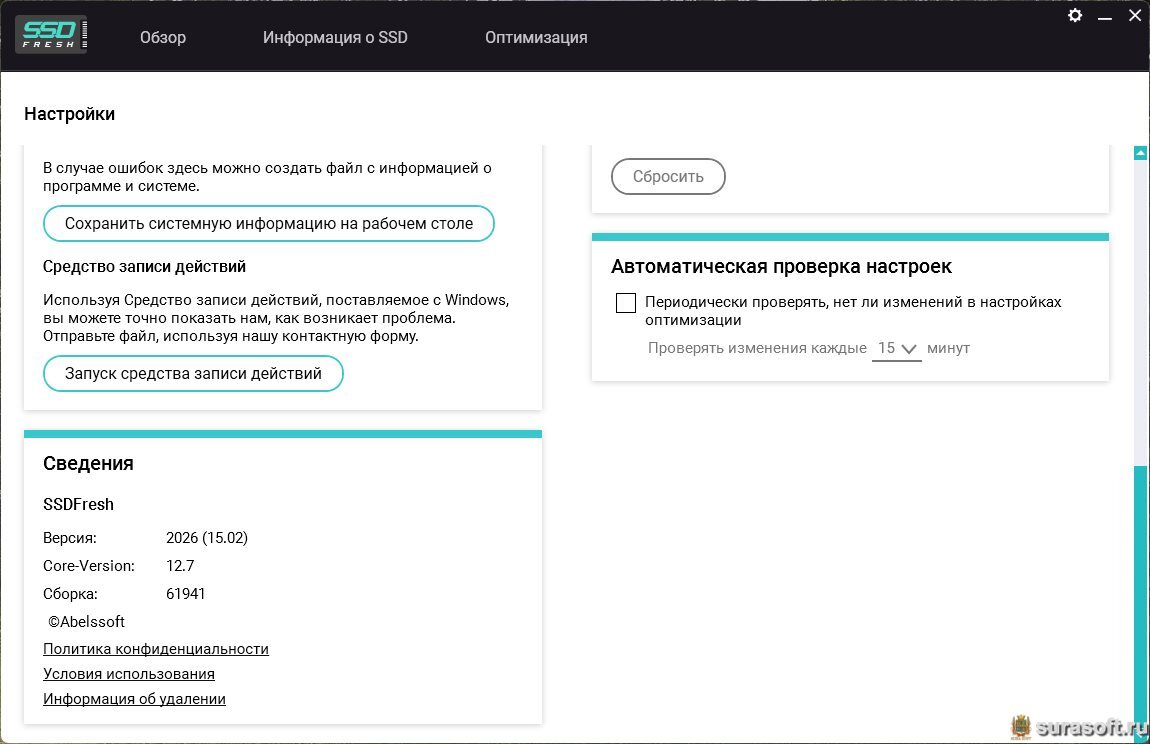Expand the 15 minutes interval dropdown
Image resolution: width=1150 pixels, height=744 pixels.
[x=896, y=349]
